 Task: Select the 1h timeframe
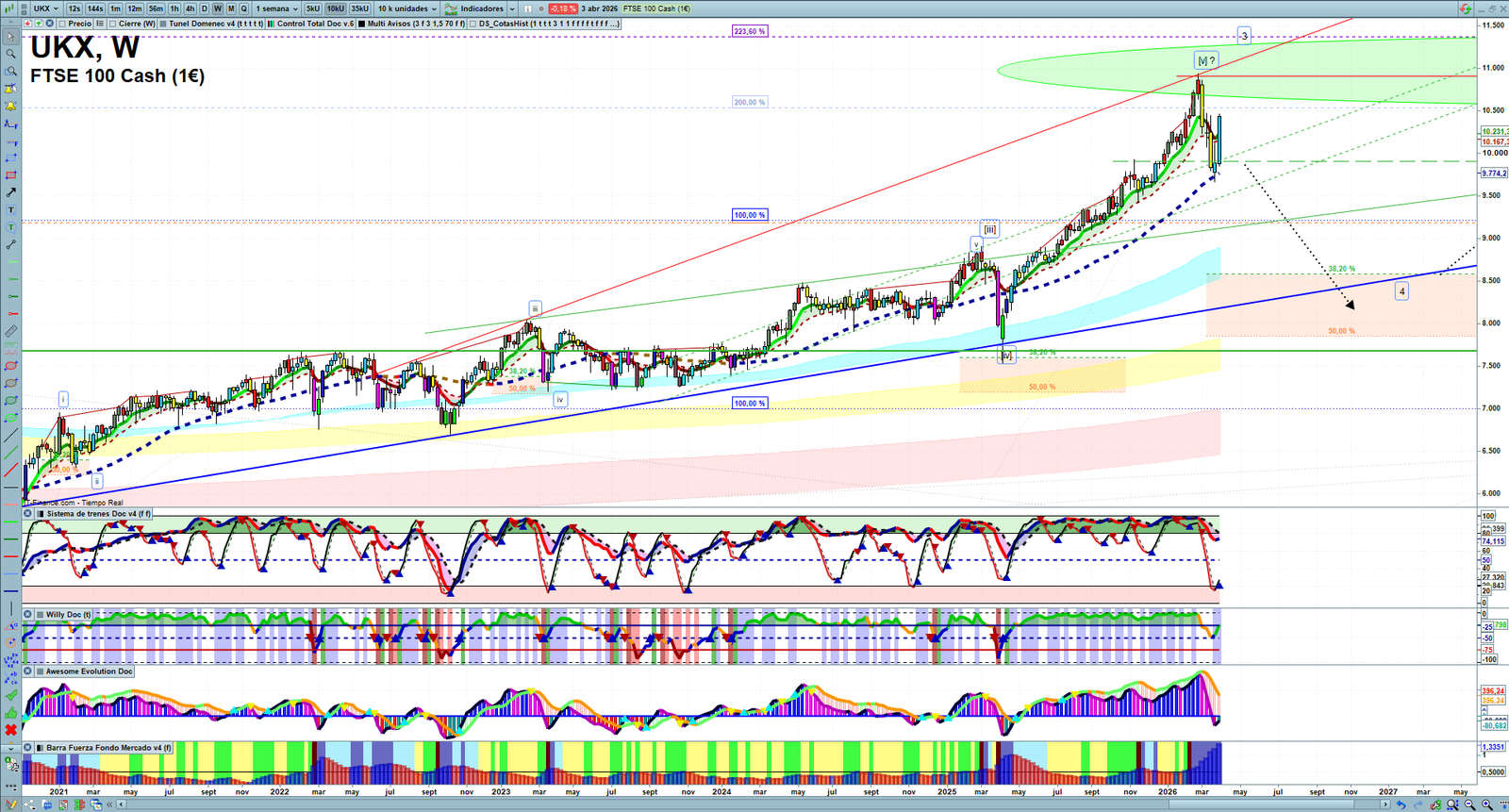(x=174, y=8)
